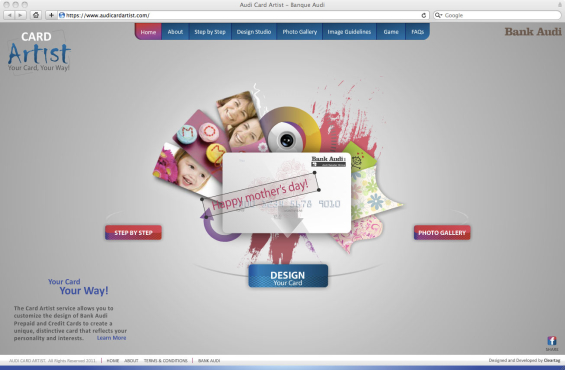Open the browser home page icon

pyautogui.click(x=36, y=15)
